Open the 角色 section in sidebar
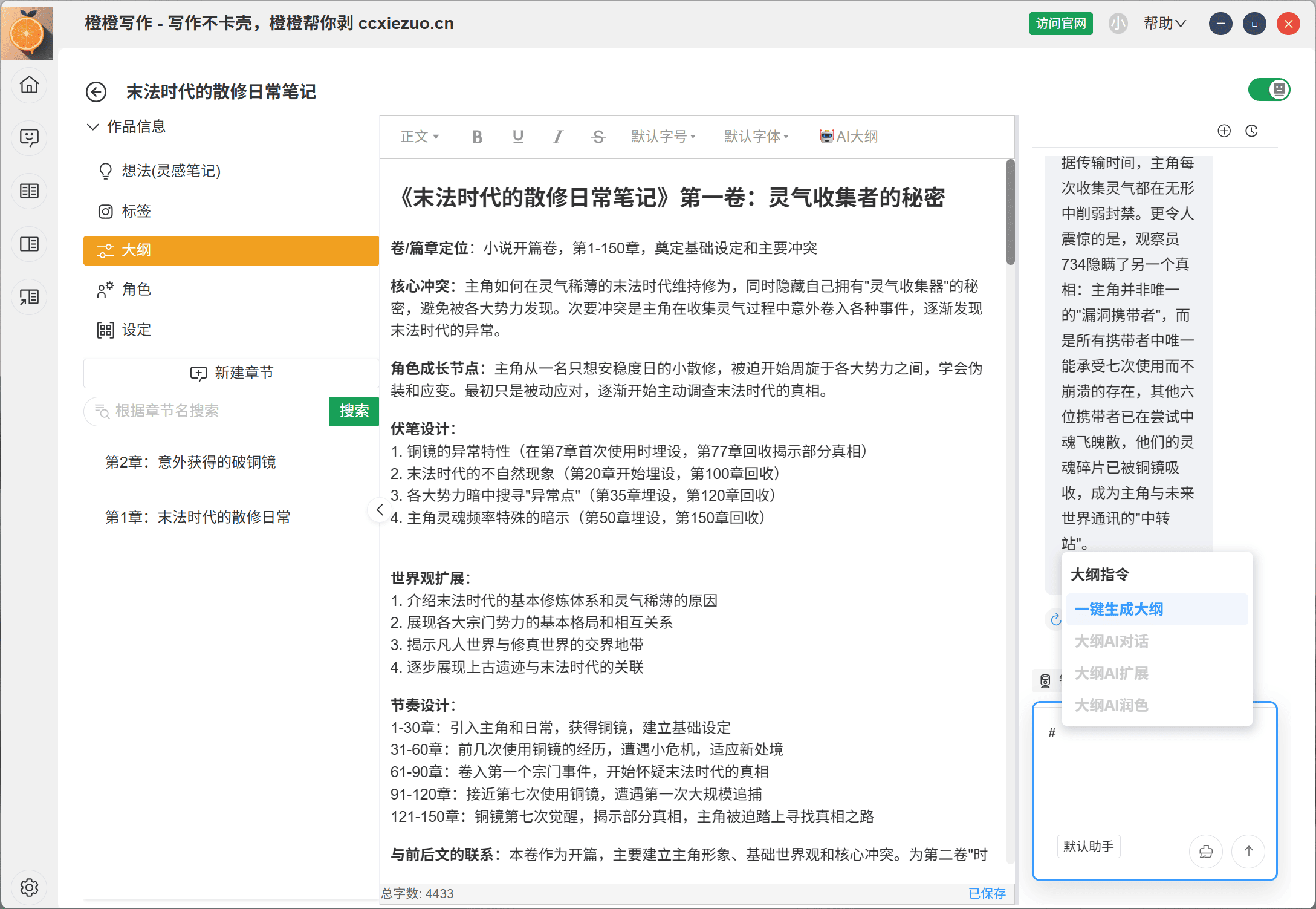This screenshot has width=1316, height=909. coord(136,289)
